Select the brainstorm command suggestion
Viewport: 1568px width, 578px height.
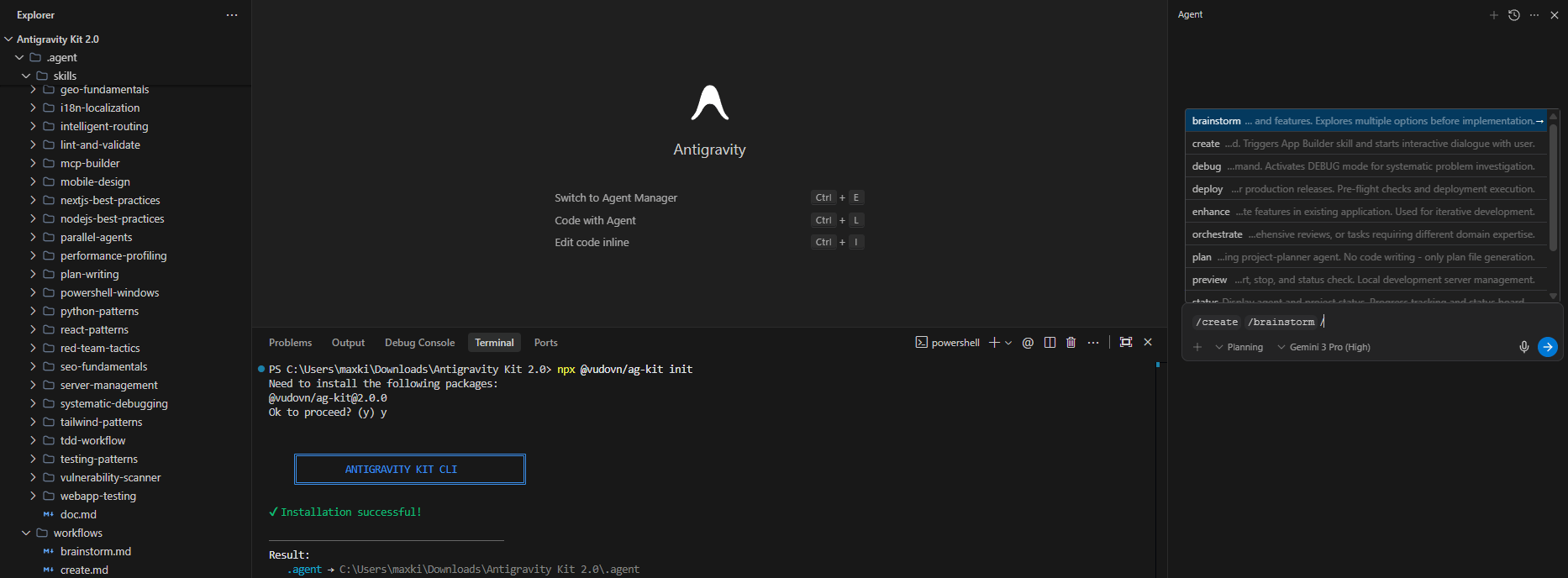(1366, 121)
